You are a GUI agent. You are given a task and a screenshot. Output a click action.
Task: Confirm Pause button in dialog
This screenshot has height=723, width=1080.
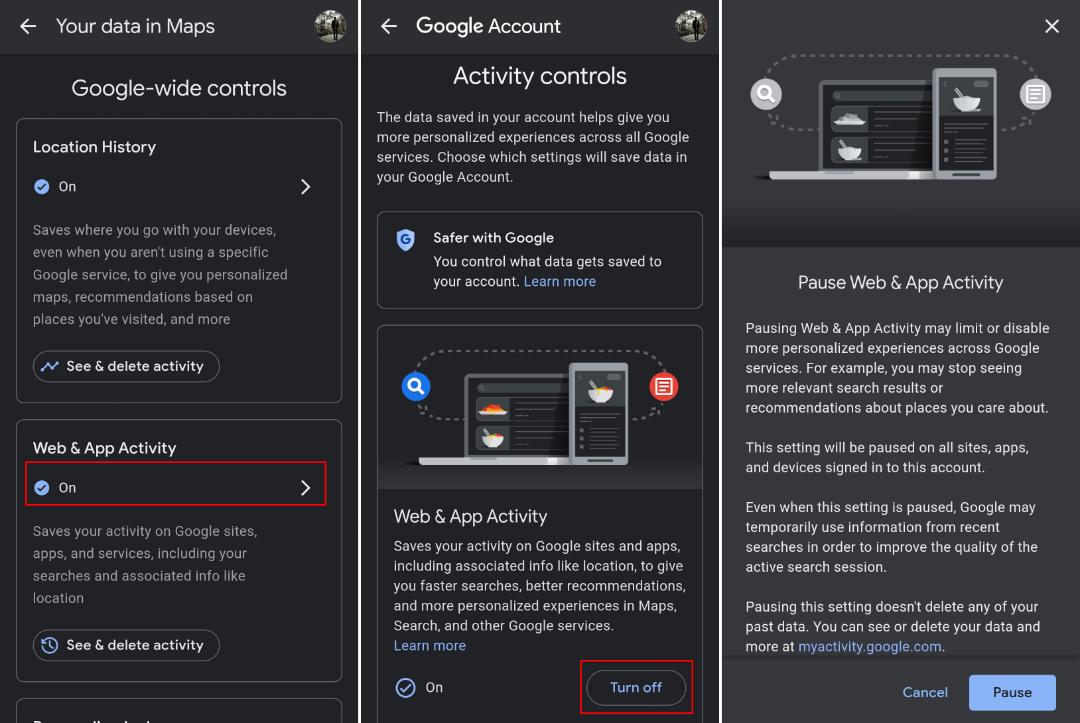click(x=1012, y=692)
